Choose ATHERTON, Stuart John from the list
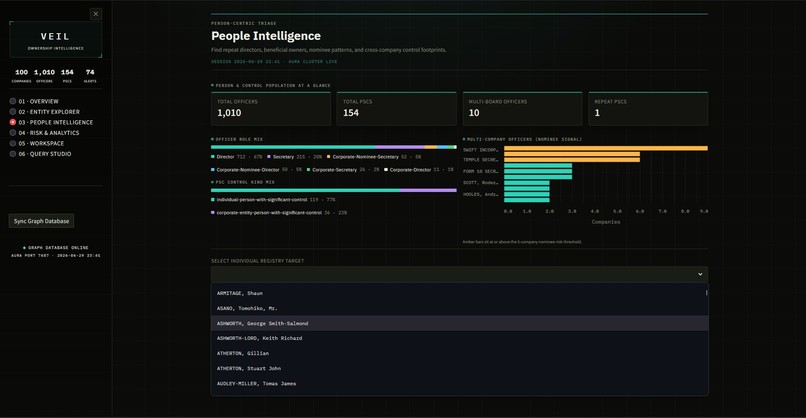806x418 pixels. point(459,369)
